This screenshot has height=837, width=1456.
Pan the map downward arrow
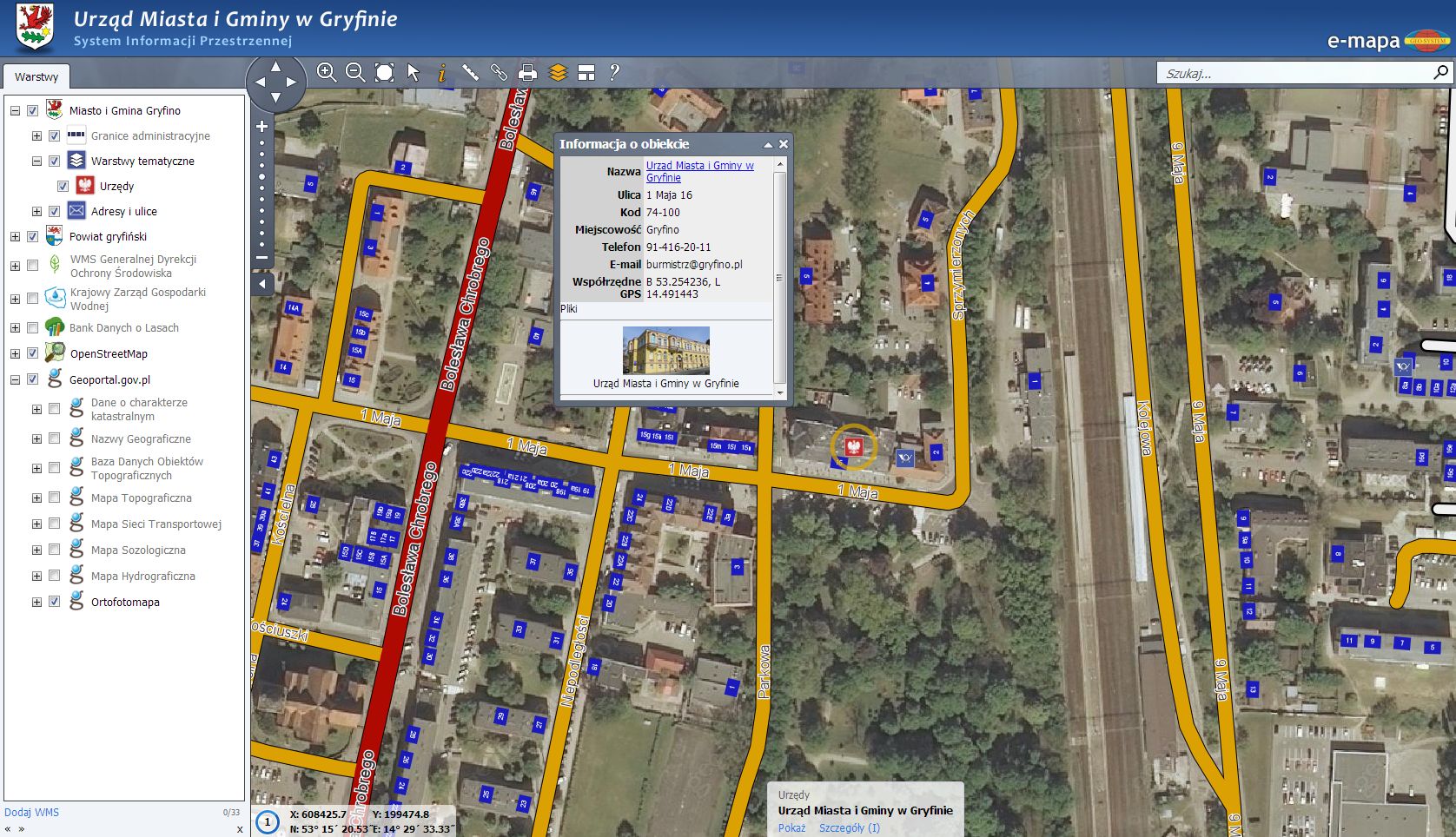[275, 98]
